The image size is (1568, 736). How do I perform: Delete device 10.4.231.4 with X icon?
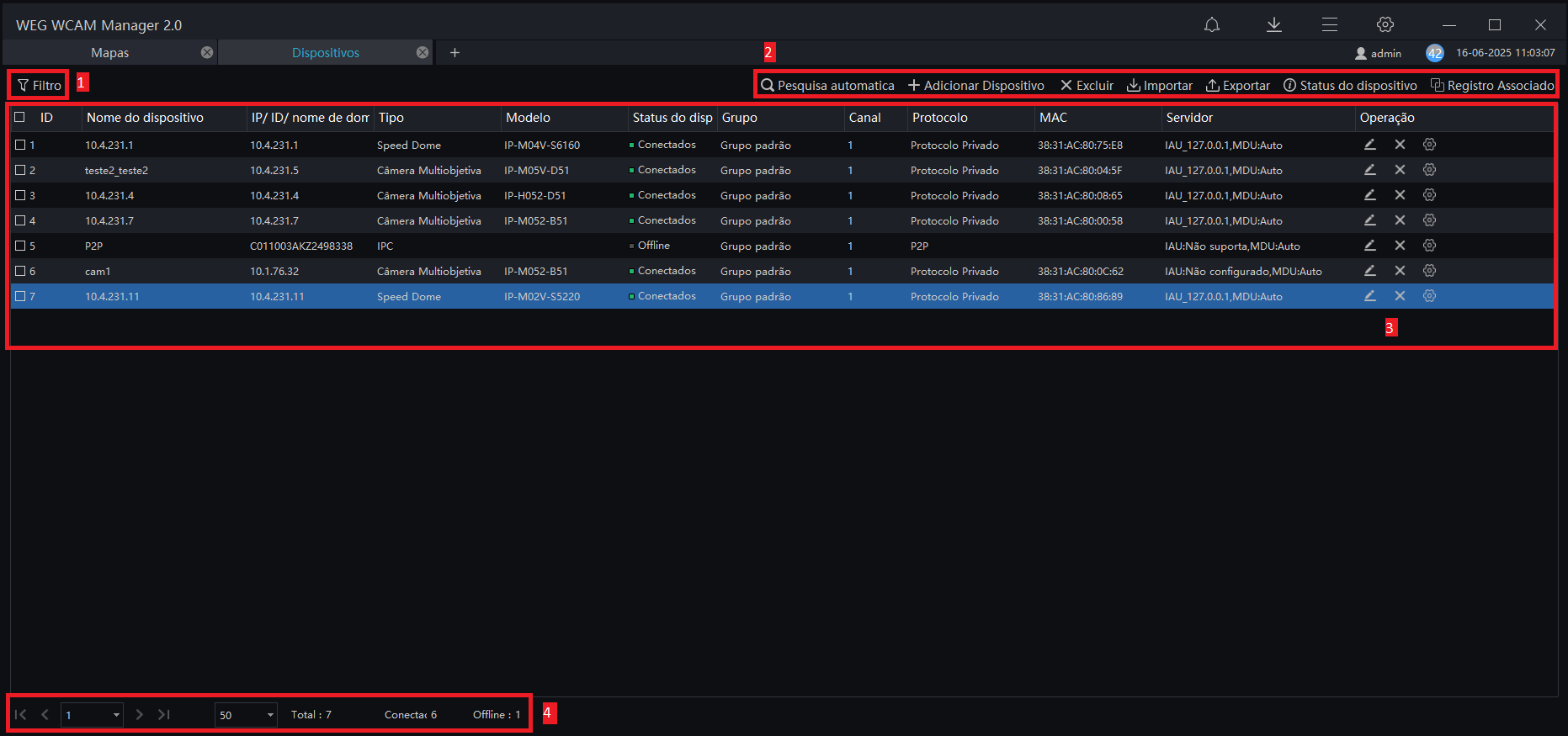pyautogui.click(x=1400, y=195)
